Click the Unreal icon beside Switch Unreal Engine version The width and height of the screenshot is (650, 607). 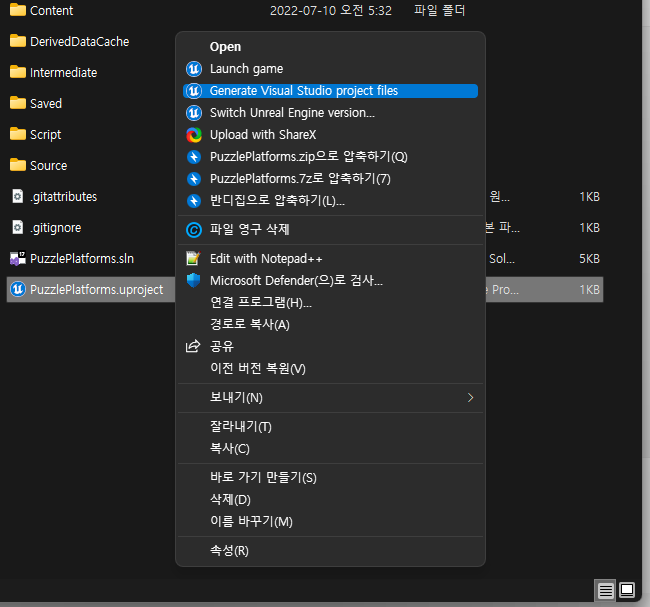coord(194,113)
